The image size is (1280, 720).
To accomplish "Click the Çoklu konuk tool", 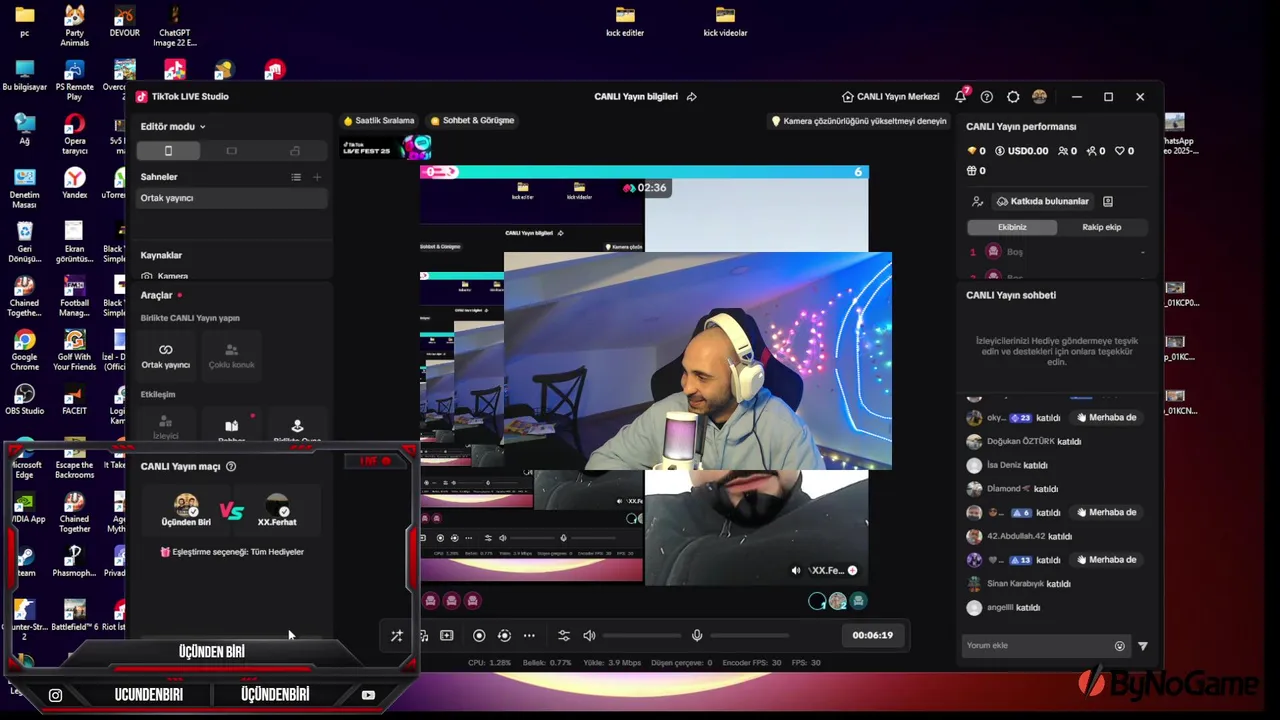I will click(x=231, y=355).
